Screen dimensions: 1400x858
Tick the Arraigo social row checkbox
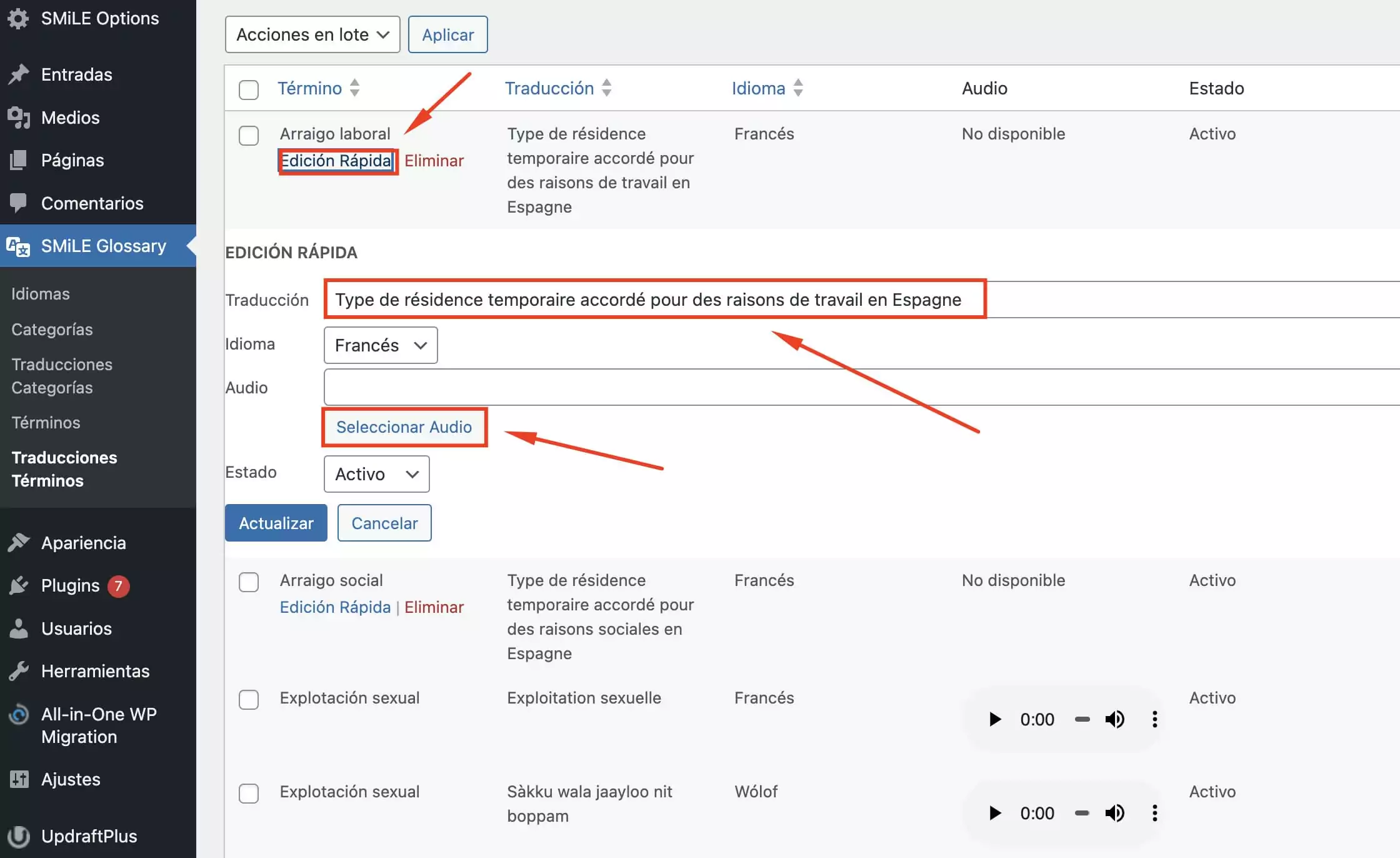click(x=249, y=582)
